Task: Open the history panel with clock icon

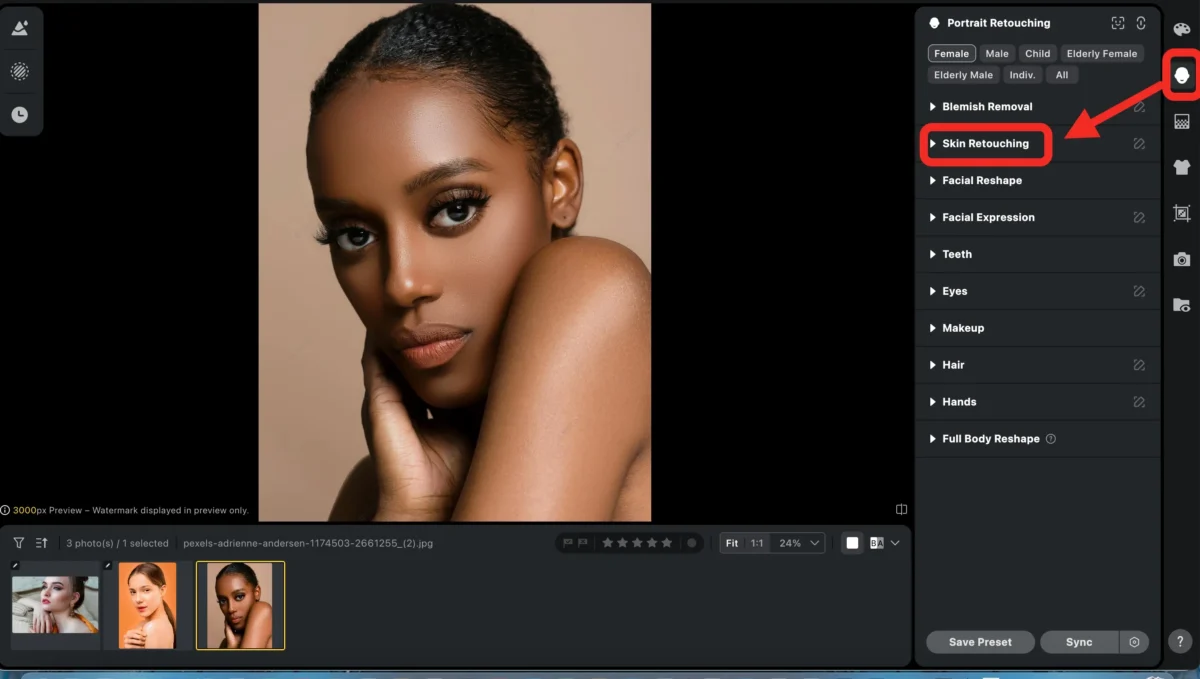Action: [x=21, y=115]
